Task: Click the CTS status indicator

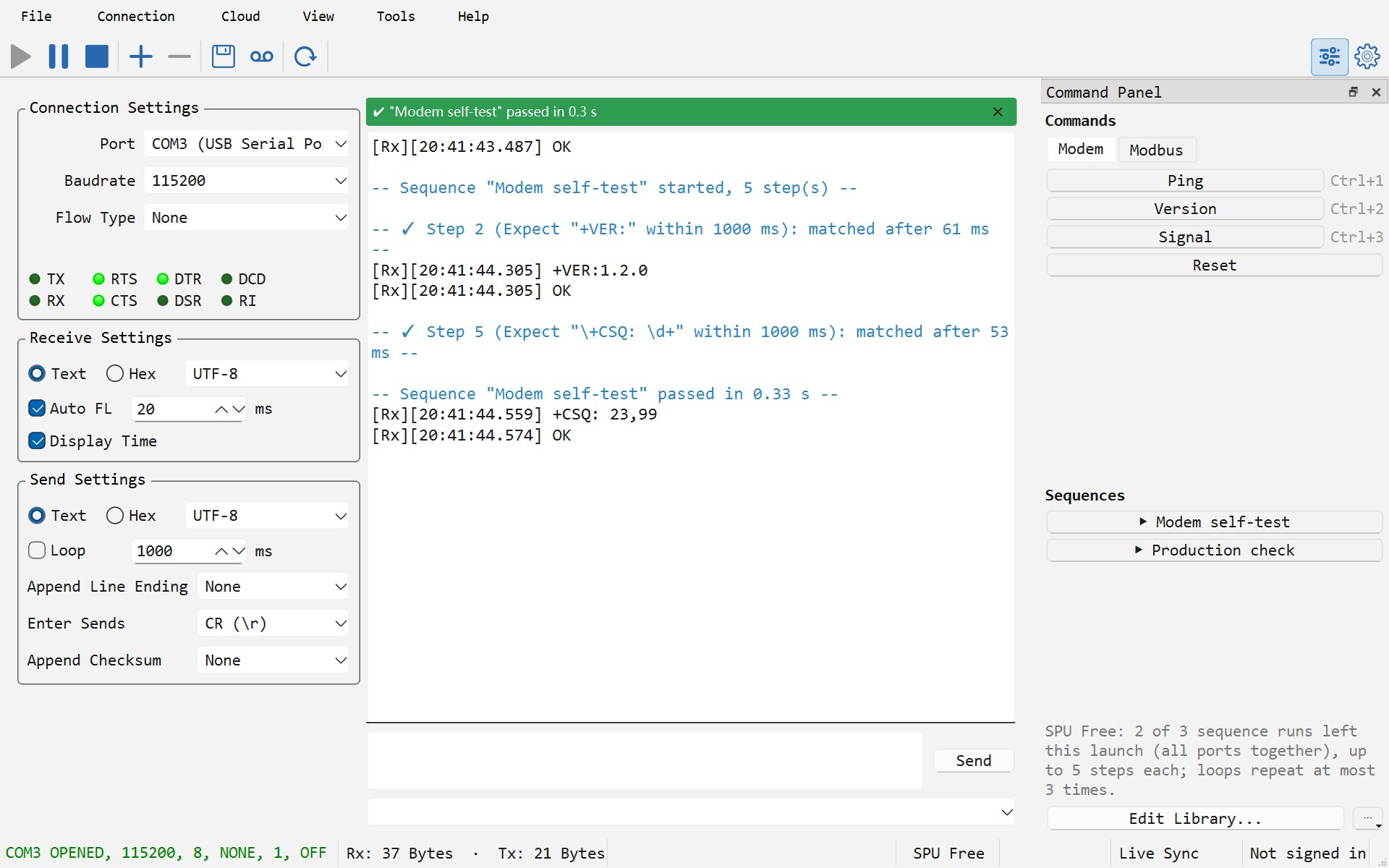Action: [x=115, y=301]
